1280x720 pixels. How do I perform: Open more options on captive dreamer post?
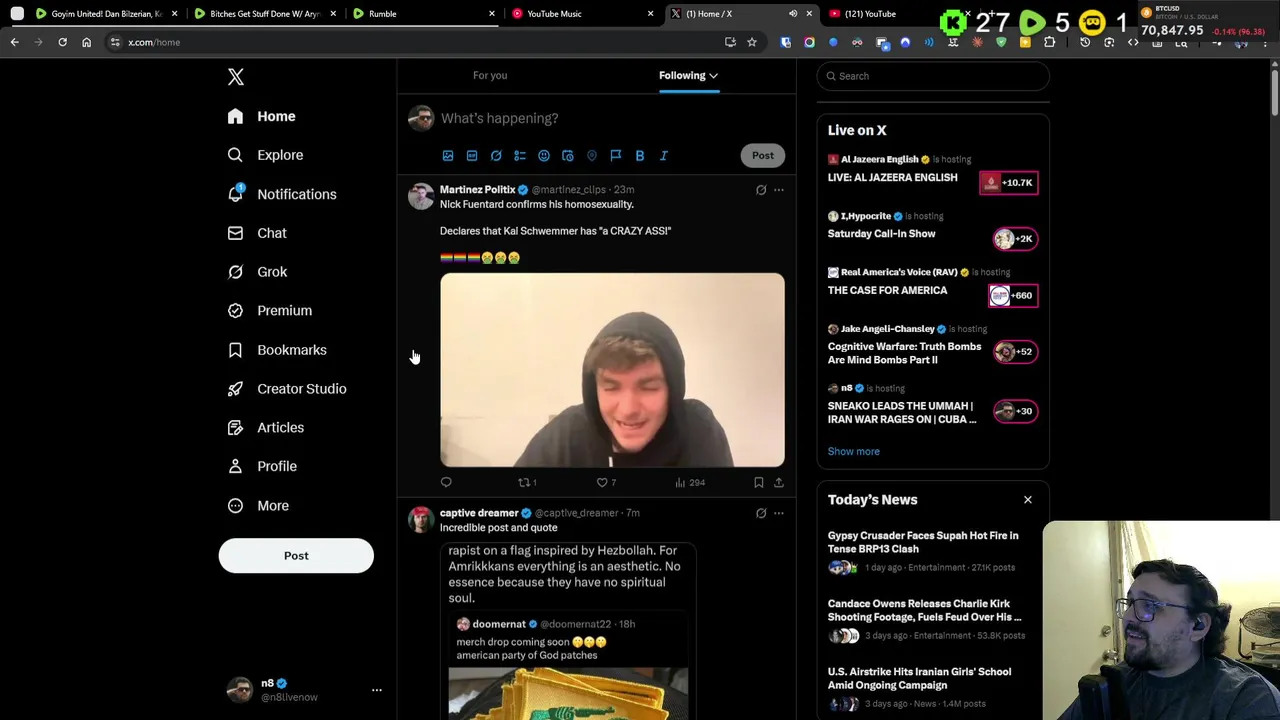[x=779, y=513]
